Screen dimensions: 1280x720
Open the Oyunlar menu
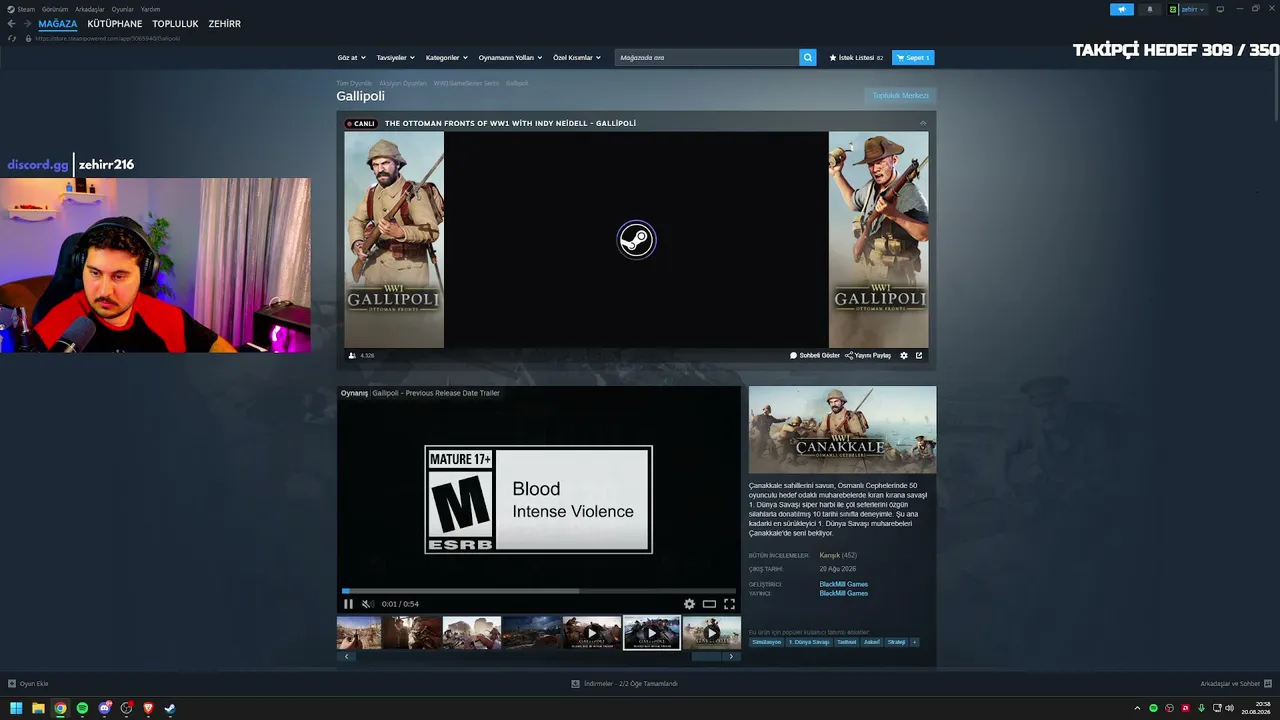click(123, 9)
